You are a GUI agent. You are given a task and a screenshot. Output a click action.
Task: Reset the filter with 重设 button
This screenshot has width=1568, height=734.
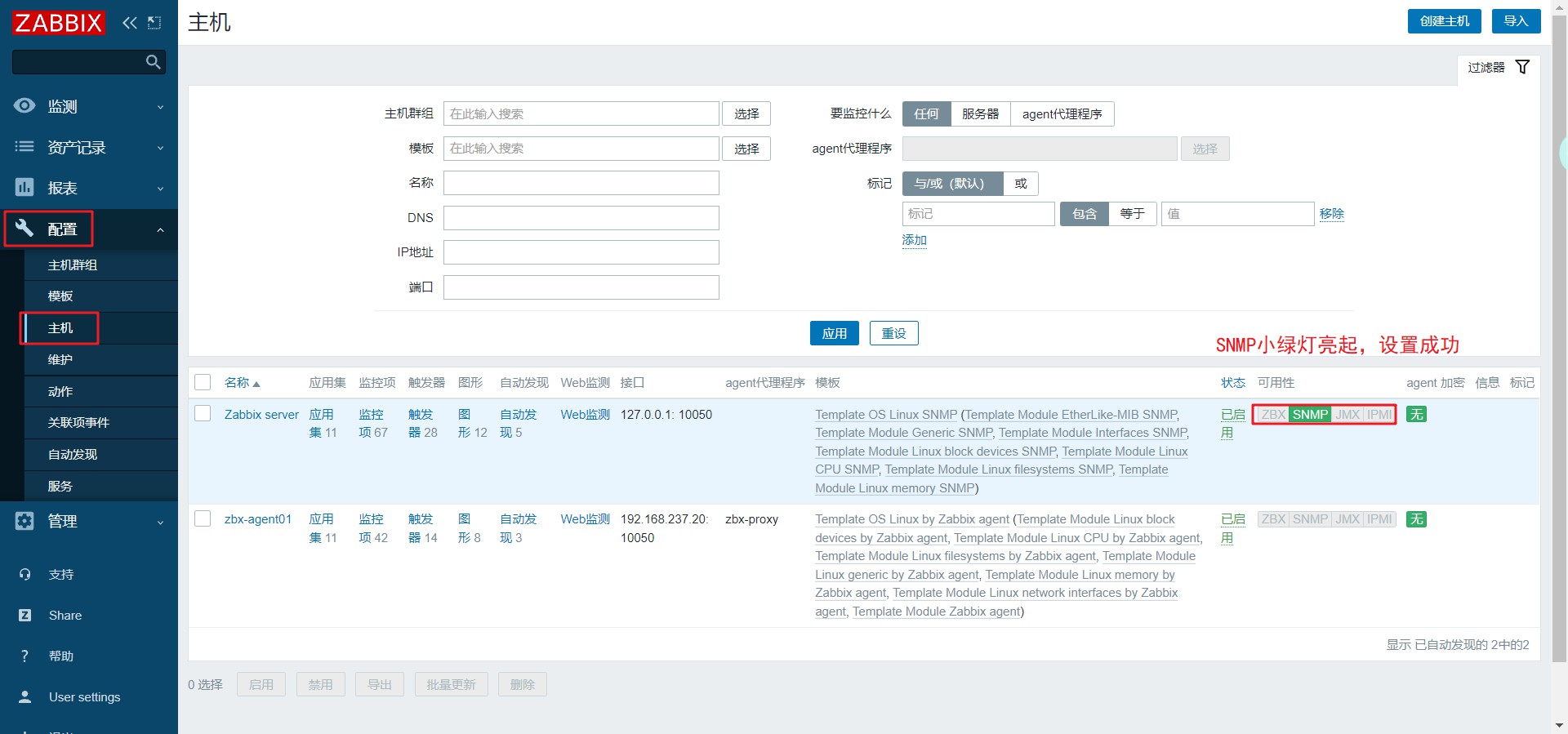point(893,333)
